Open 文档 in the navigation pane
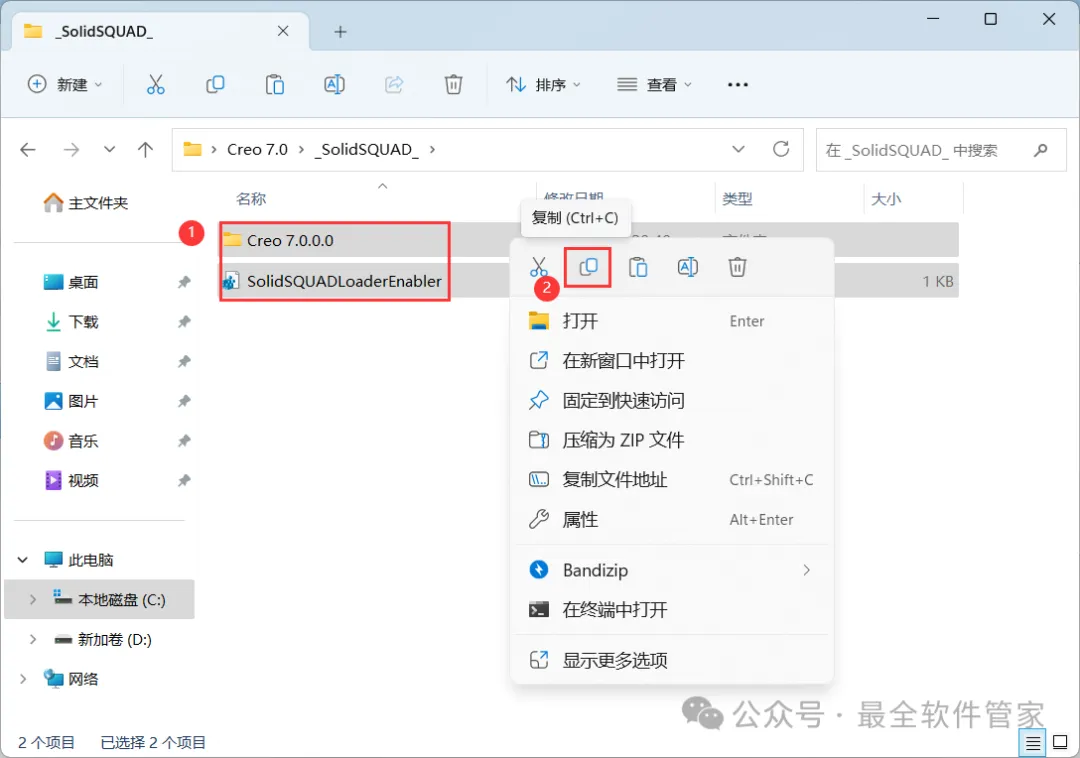The image size is (1080, 758). 71,361
